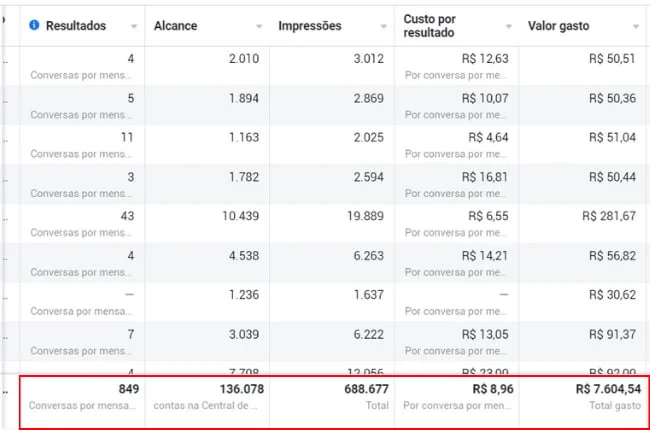The width and height of the screenshot is (650, 430).
Task: Click the amount spent R$ 281,67
Action: (609, 216)
